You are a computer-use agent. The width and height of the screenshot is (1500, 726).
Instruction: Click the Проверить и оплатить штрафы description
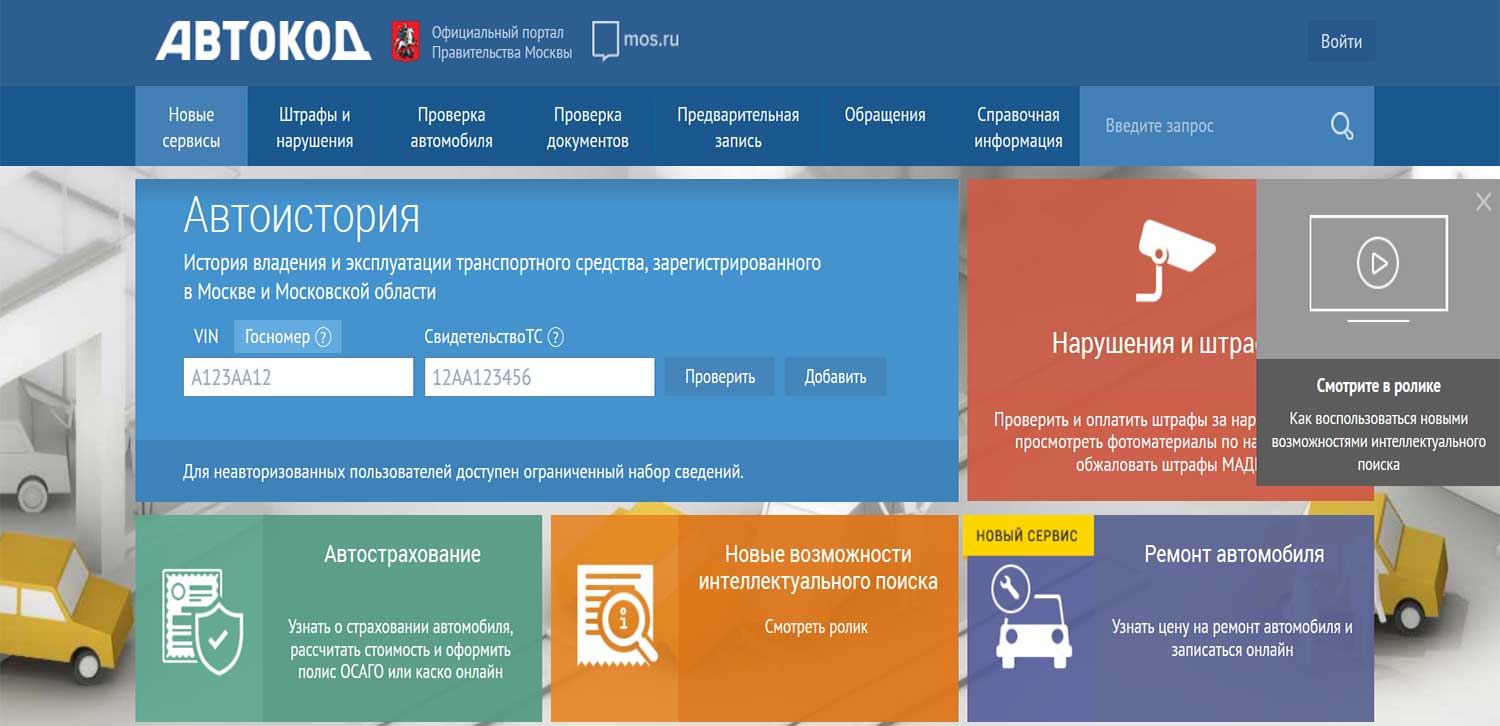(1125, 442)
